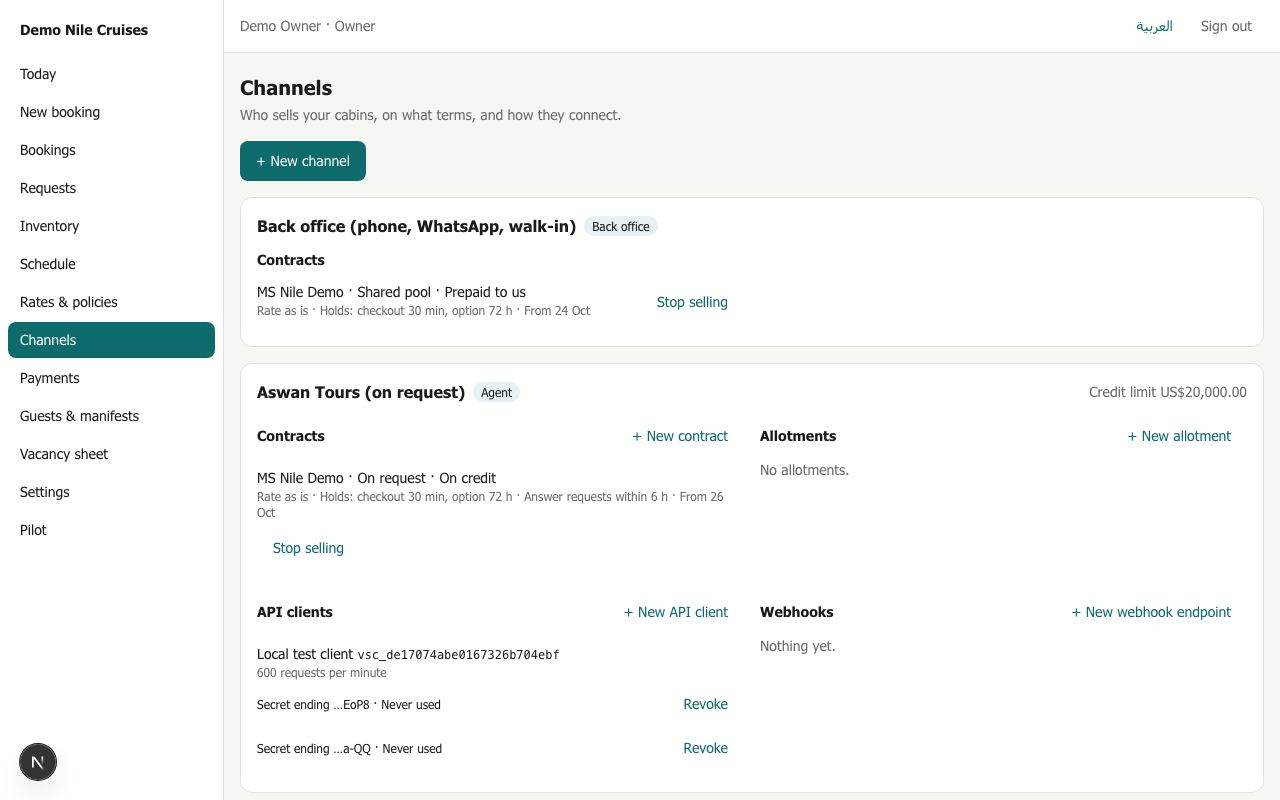Revoke the secret ending EoP8

tap(705, 704)
